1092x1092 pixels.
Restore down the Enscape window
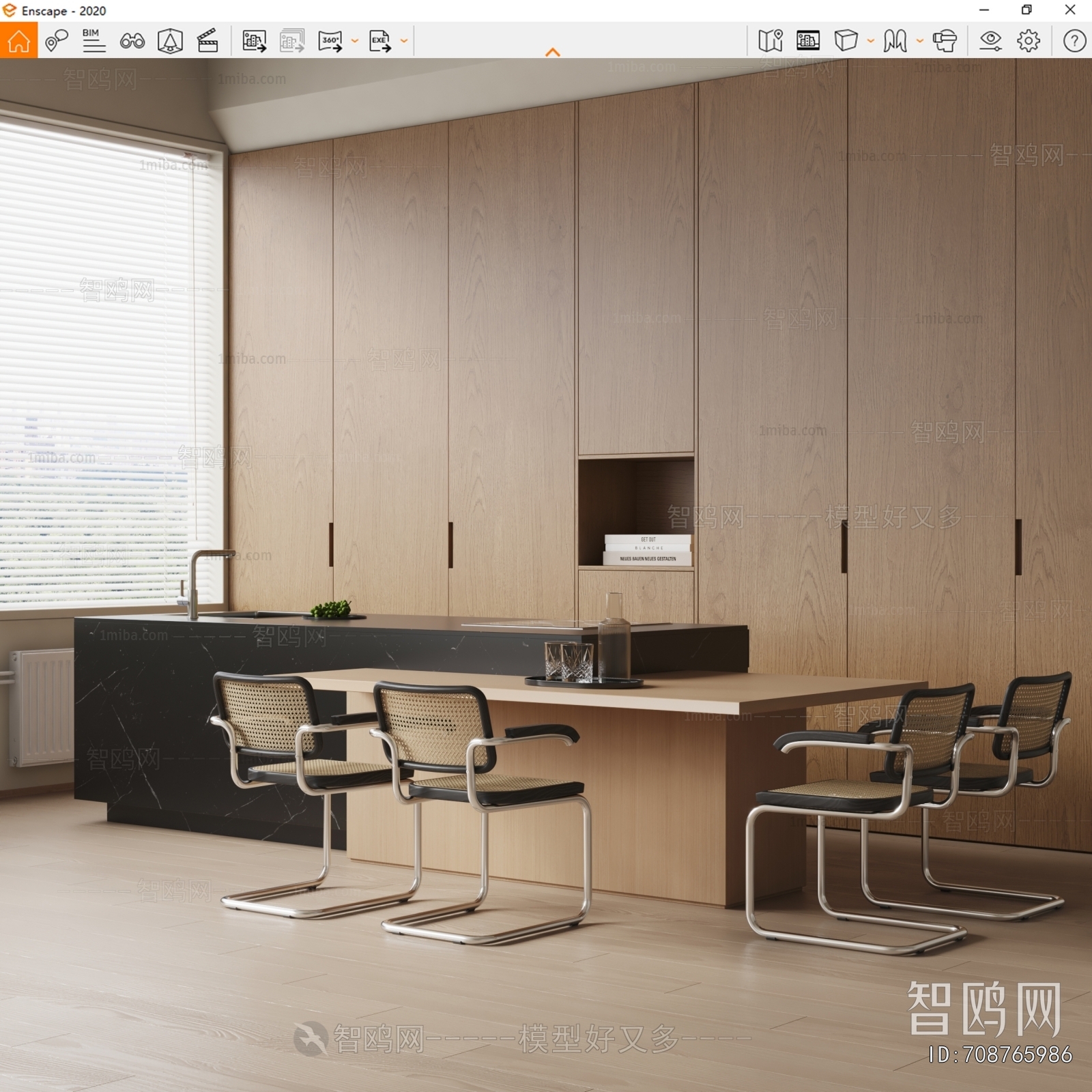(1026, 10)
